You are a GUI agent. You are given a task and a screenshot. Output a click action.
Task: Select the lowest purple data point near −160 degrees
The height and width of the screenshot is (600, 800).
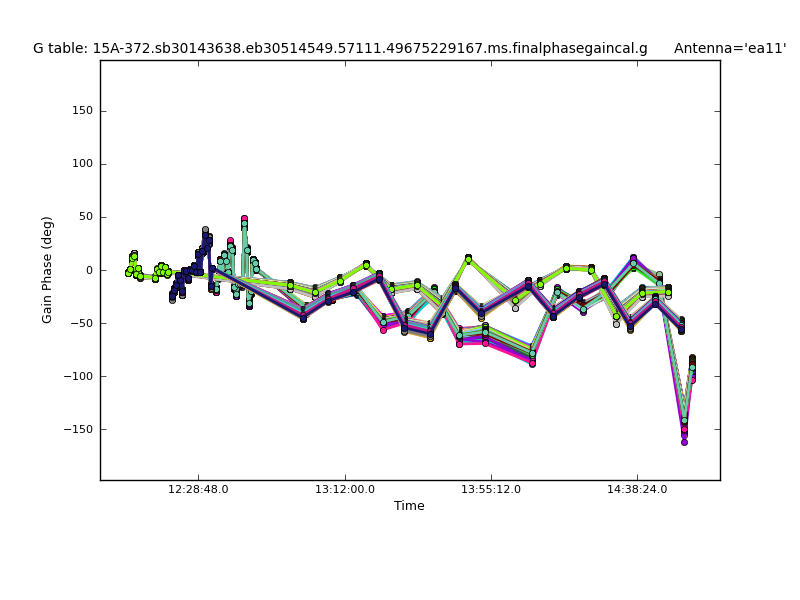684,441
